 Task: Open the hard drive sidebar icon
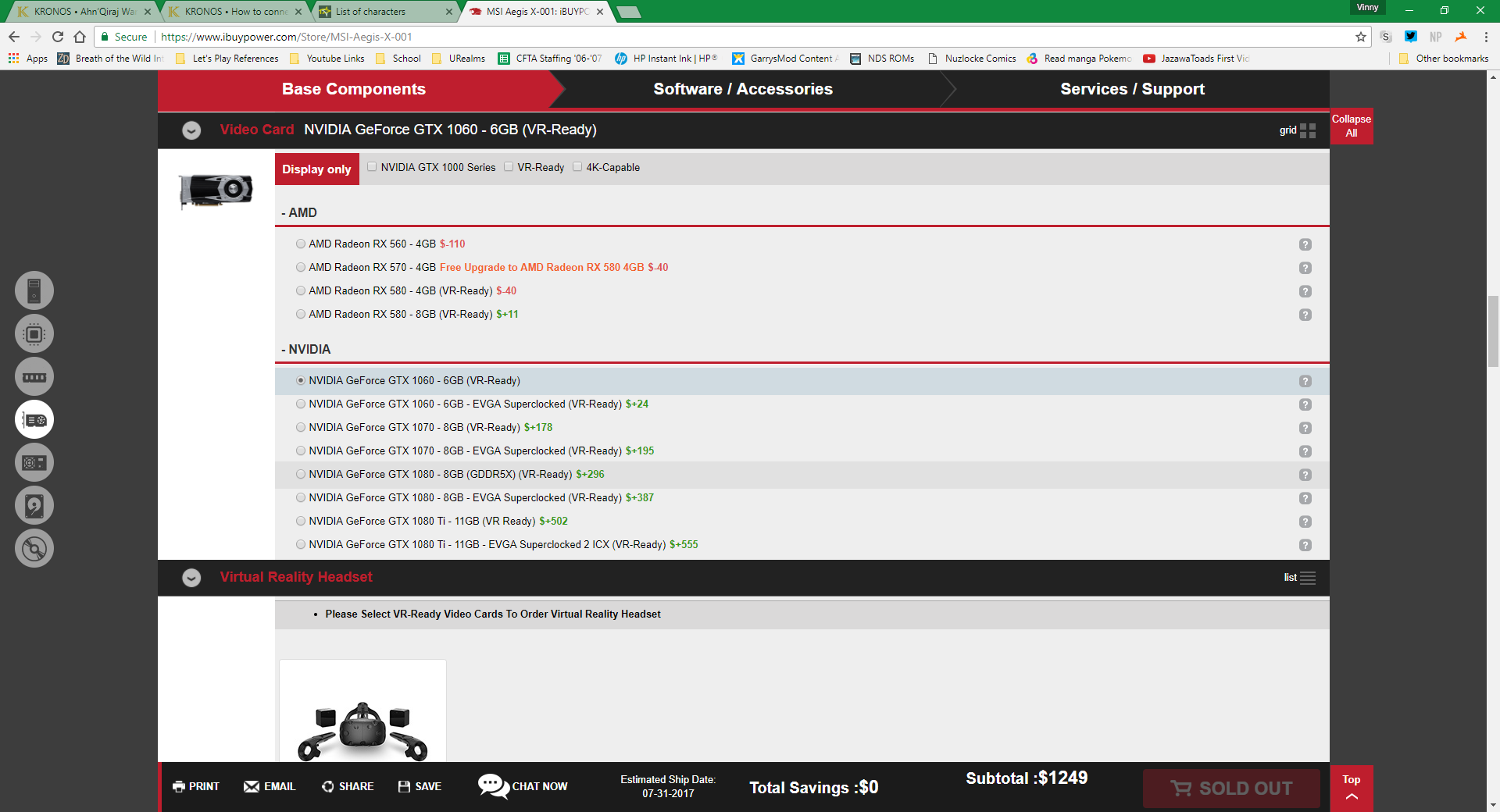coord(34,506)
